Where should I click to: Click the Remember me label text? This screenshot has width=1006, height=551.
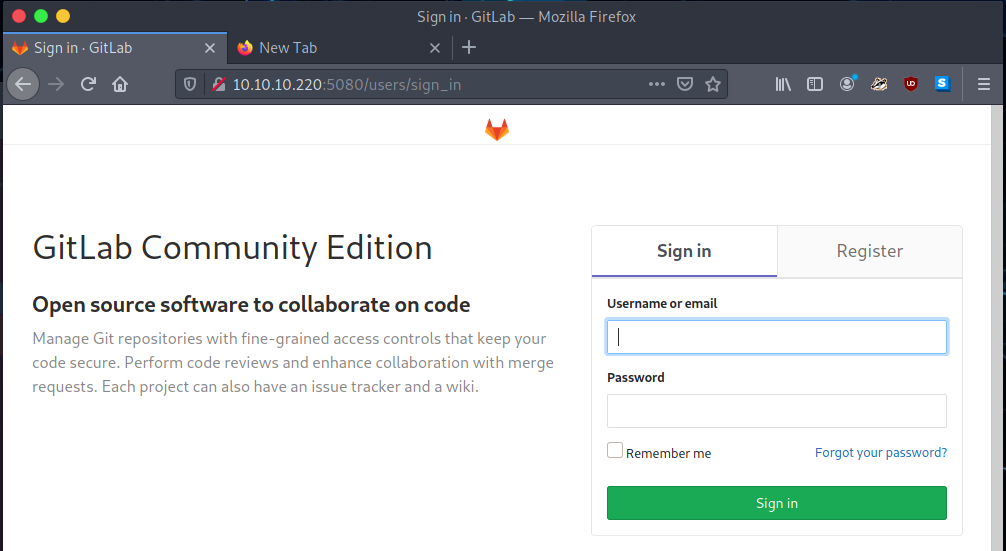[669, 453]
